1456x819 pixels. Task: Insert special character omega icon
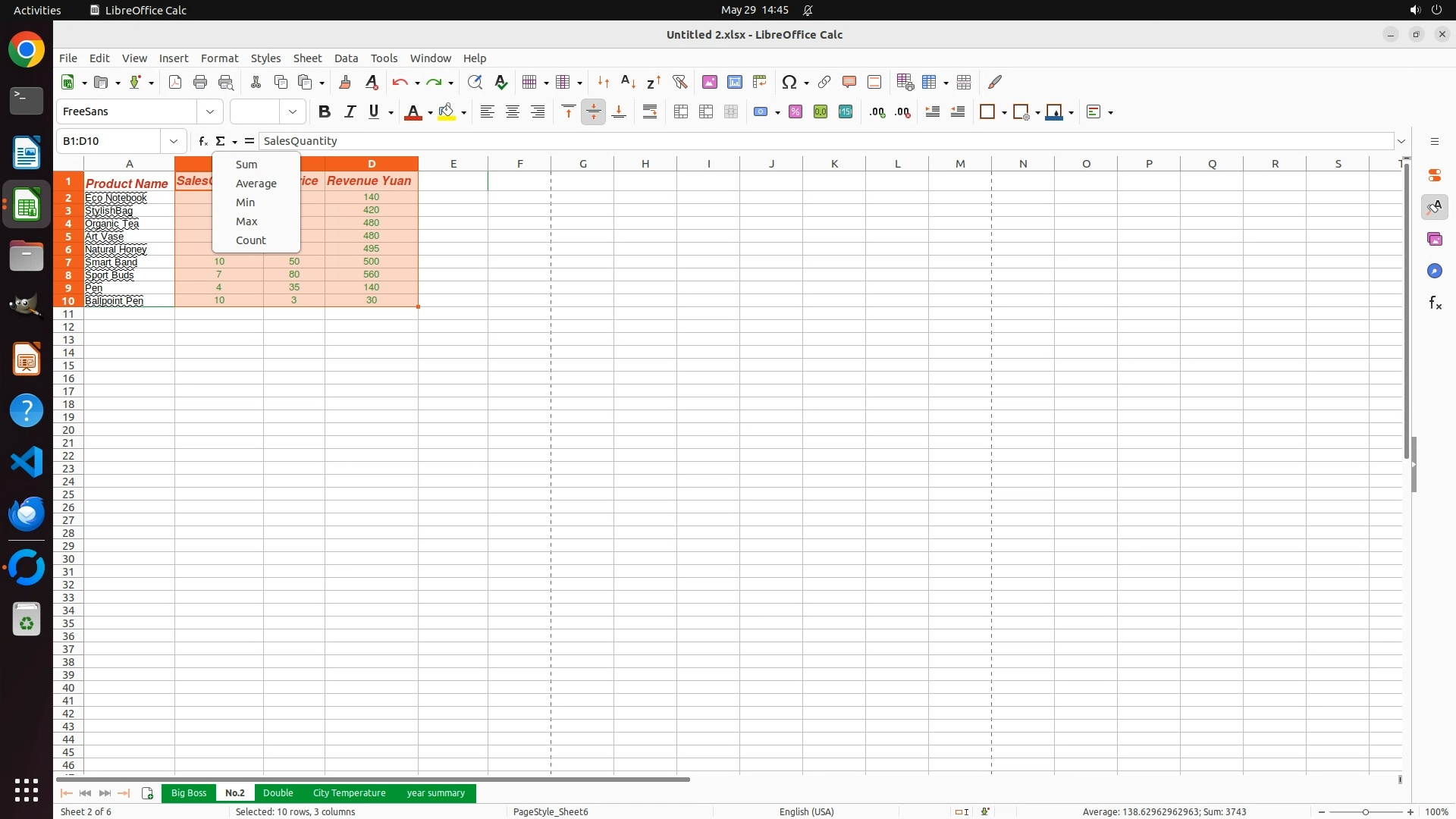[x=789, y=82]
